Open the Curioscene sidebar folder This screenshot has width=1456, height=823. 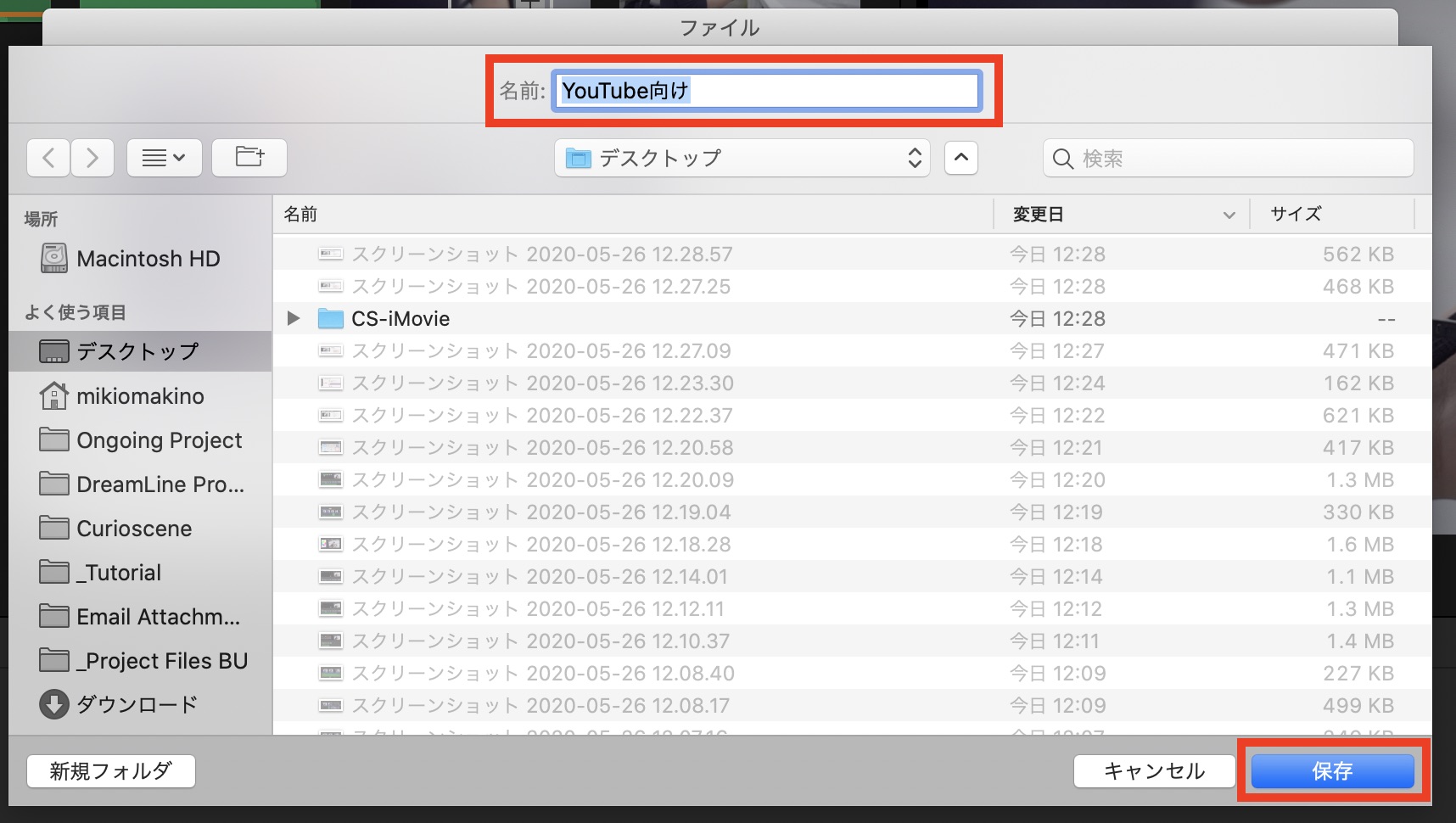(140, 529)
